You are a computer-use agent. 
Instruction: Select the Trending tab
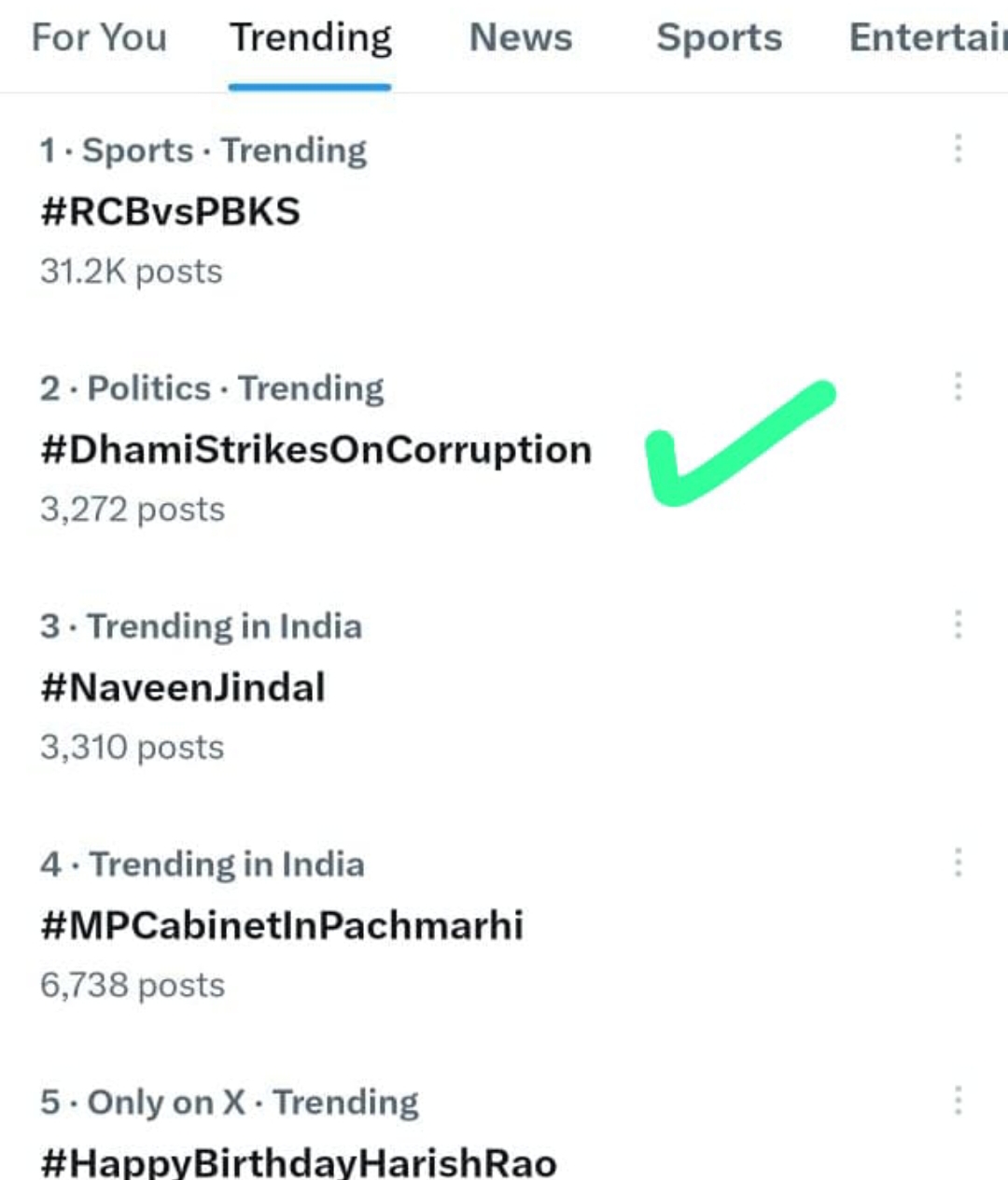click(311, 38)
